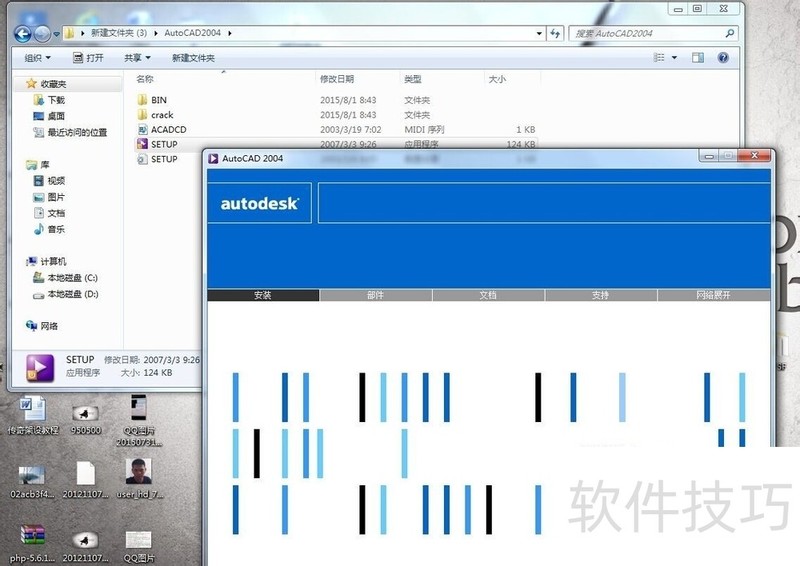Open the bottom-row QQ图片 desktop icon
The width and height of the screenshot is (800, 566).
pos(139,545)
